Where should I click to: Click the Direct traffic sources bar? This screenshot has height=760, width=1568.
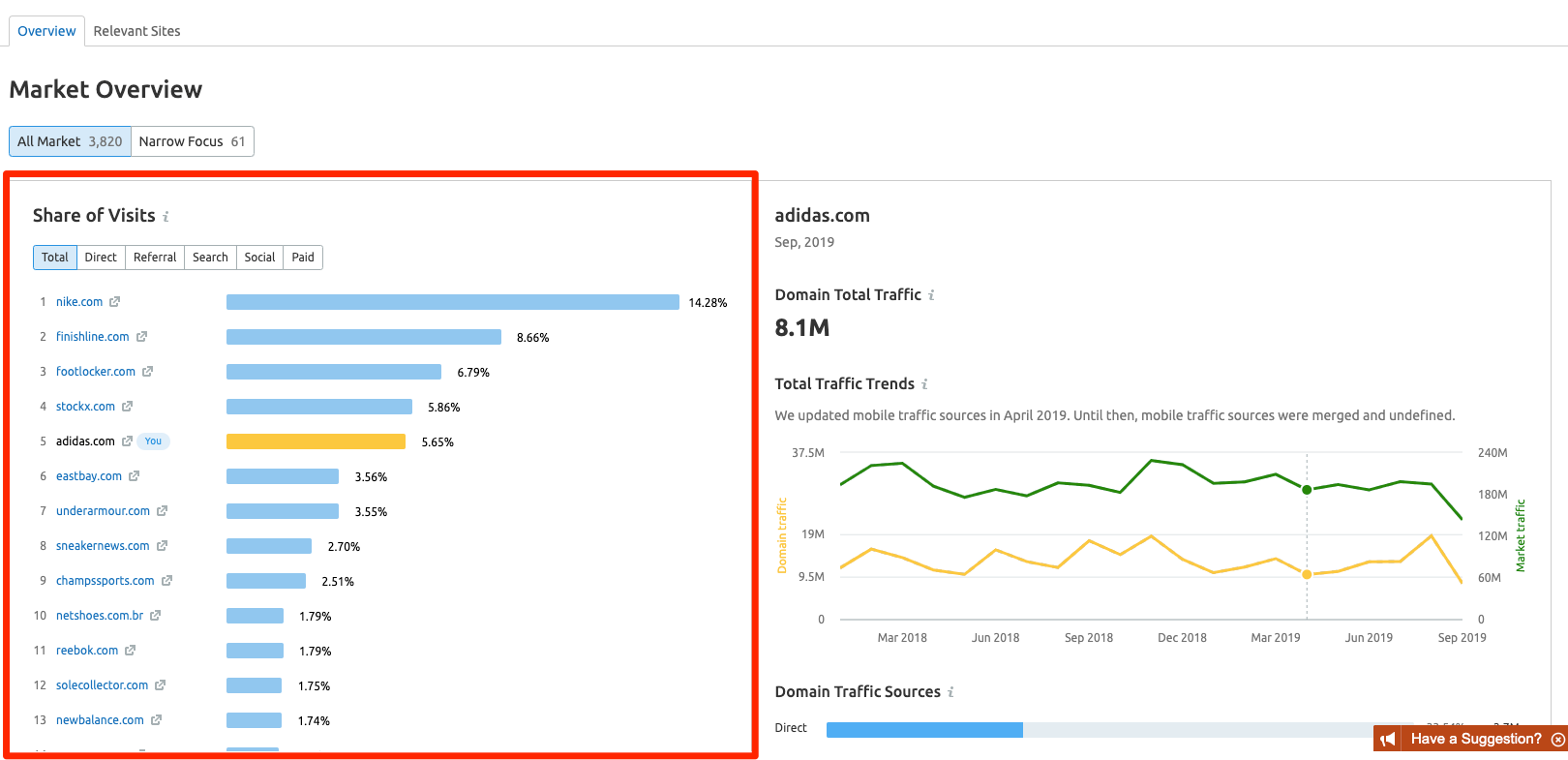(x=924, y=729)
